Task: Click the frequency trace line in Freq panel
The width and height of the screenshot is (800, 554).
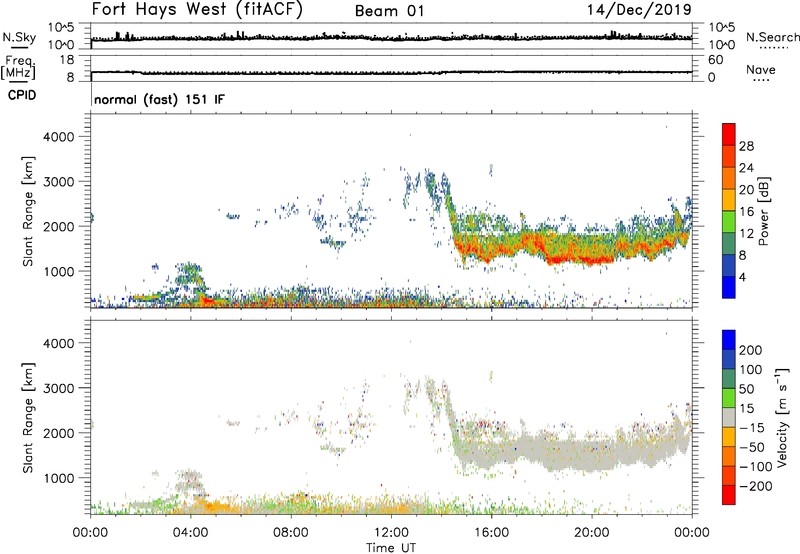Action: pos(391,72)
